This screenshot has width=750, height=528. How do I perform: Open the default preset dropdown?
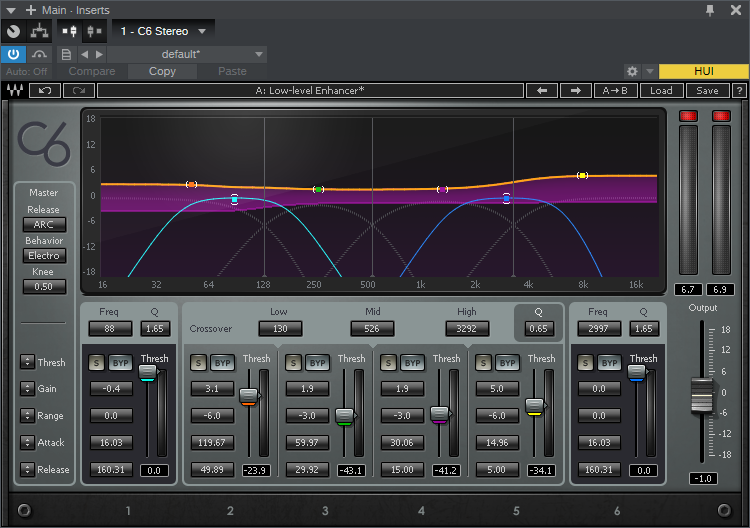point(187,54)
